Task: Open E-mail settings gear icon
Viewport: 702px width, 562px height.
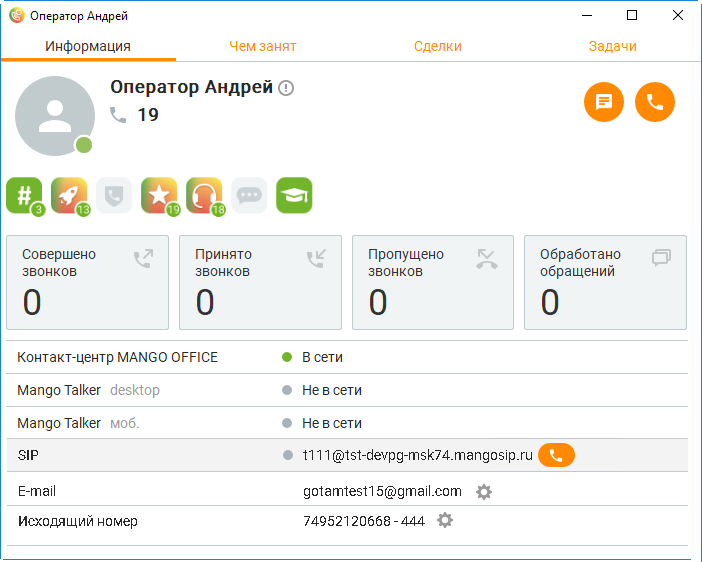Action: coord(484,492)
